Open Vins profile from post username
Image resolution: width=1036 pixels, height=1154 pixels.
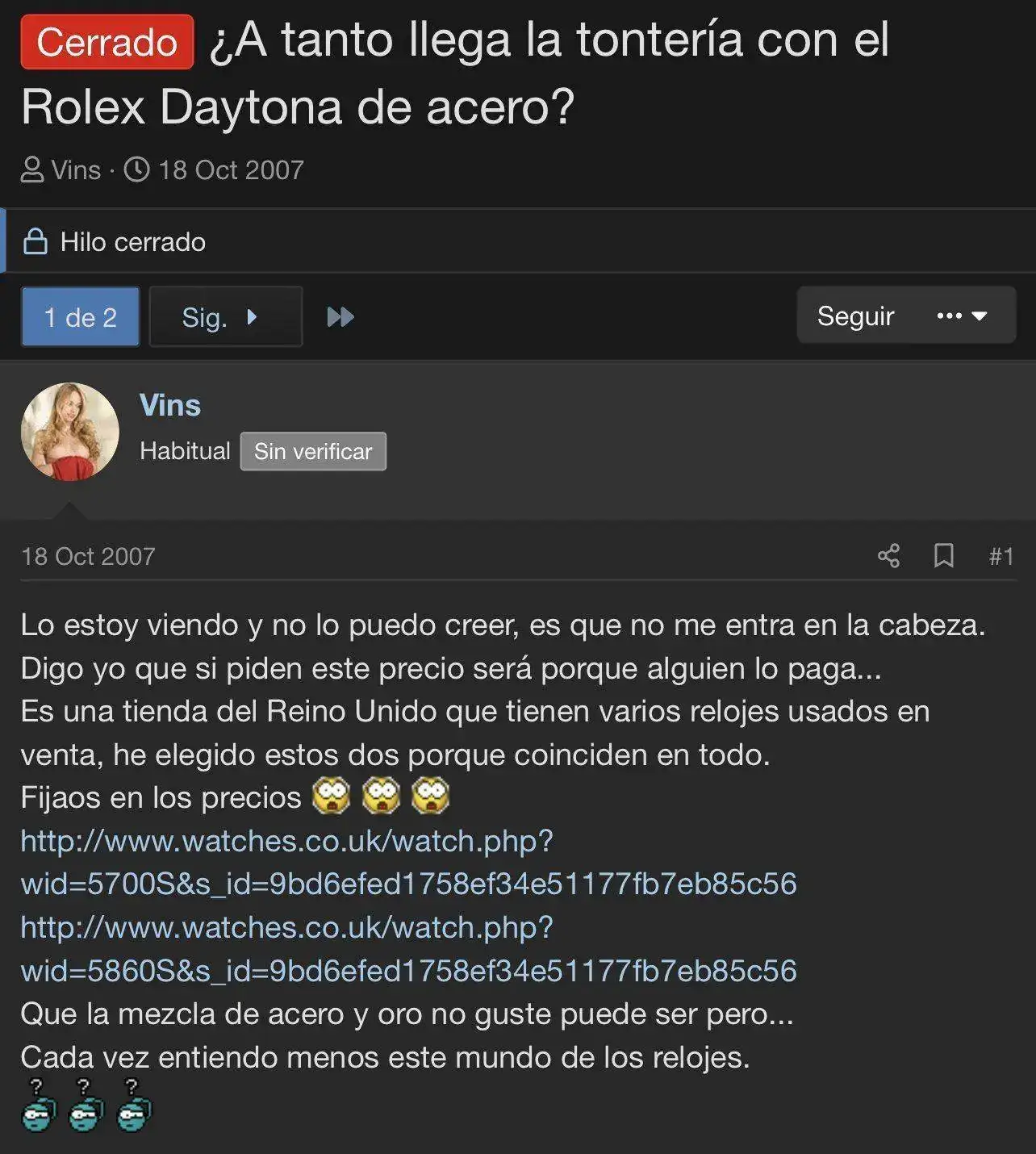(169, 405)
